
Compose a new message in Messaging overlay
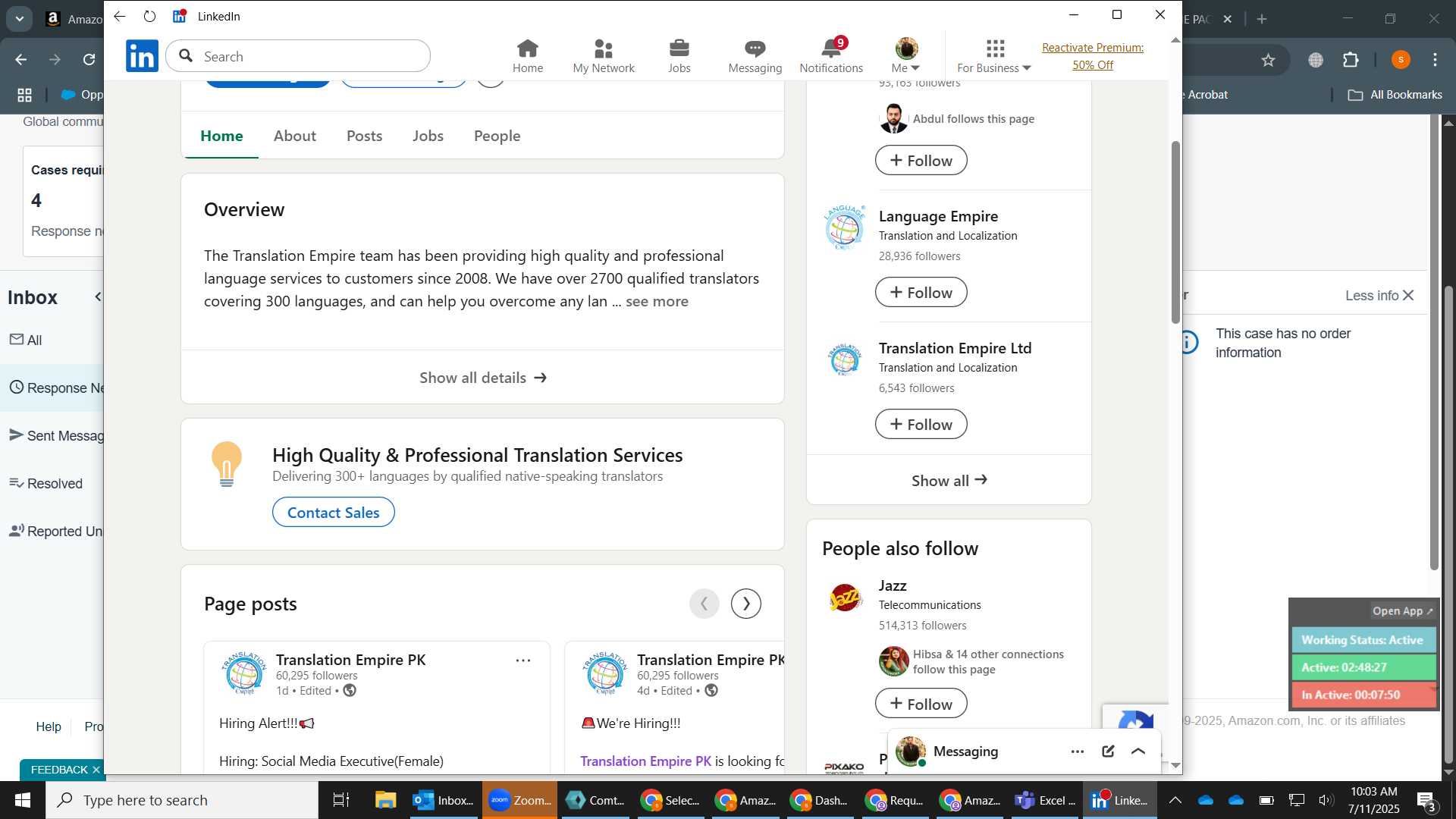tap(1108, 752)
